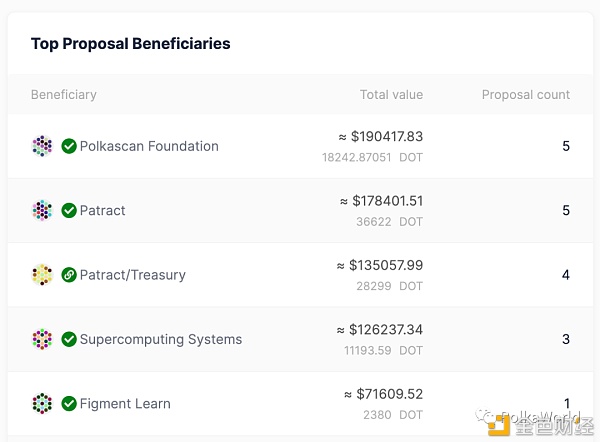Click the Beneficiary column header
The width and height of the screenshot is (600, 442).
click(64, 95)
